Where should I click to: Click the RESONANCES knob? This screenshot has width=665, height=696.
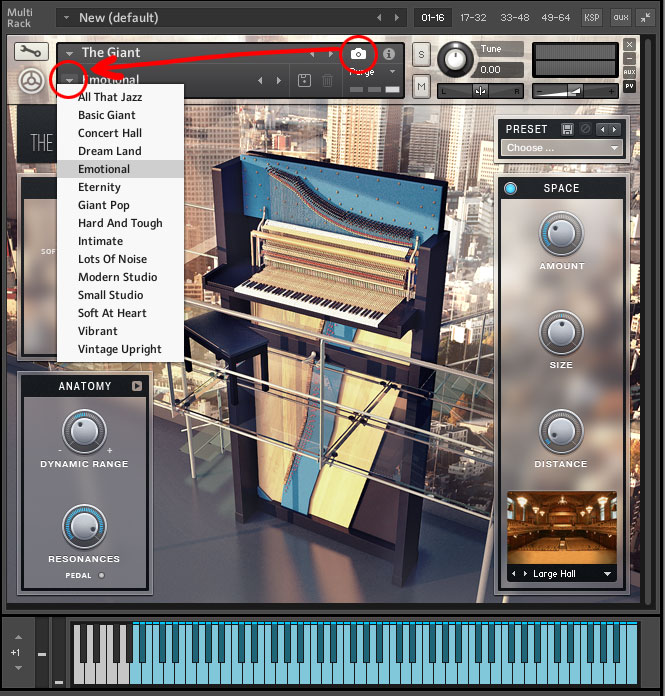coord(84,526)
